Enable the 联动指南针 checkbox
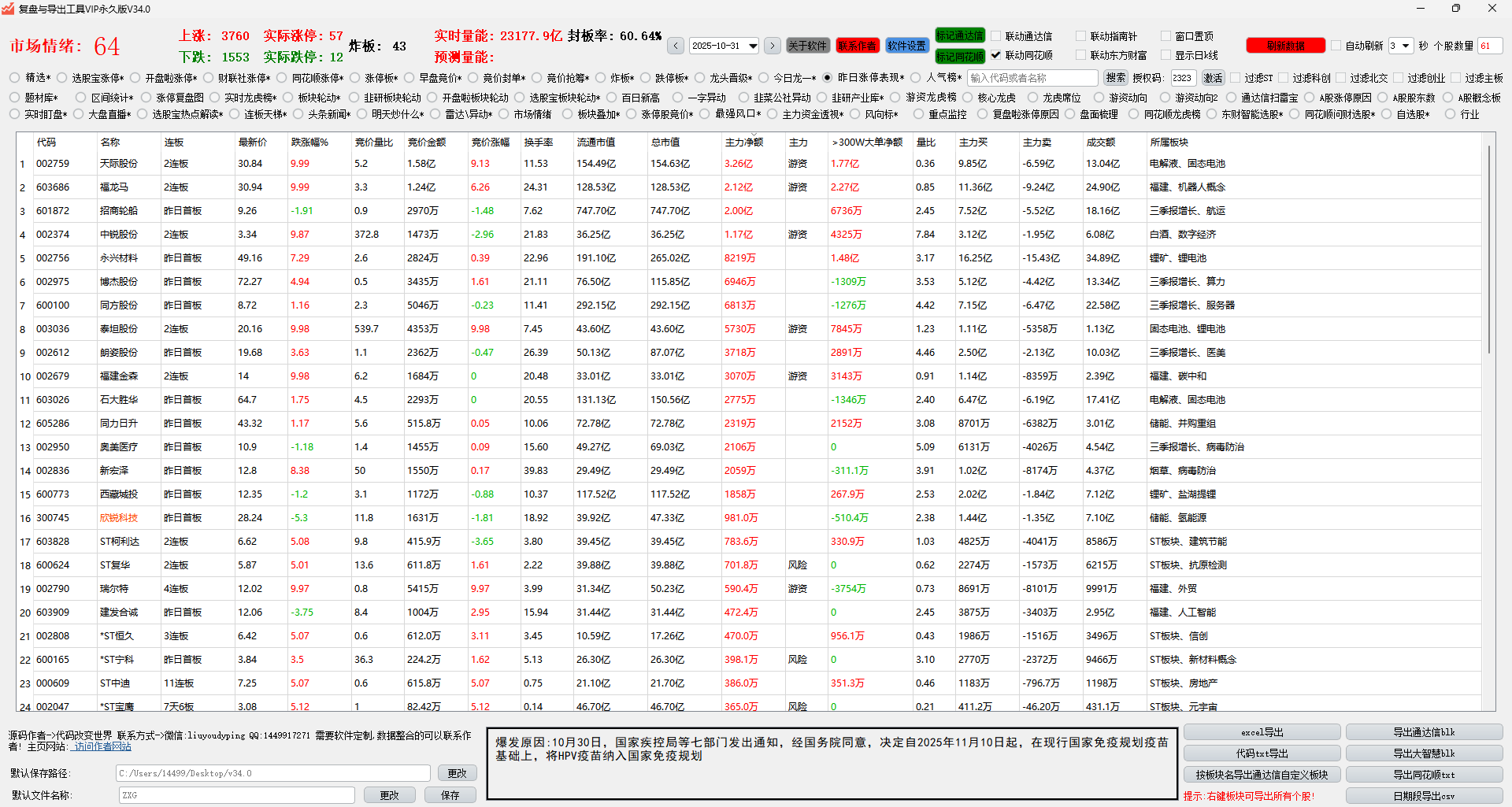 click(x=1081, y=36)
